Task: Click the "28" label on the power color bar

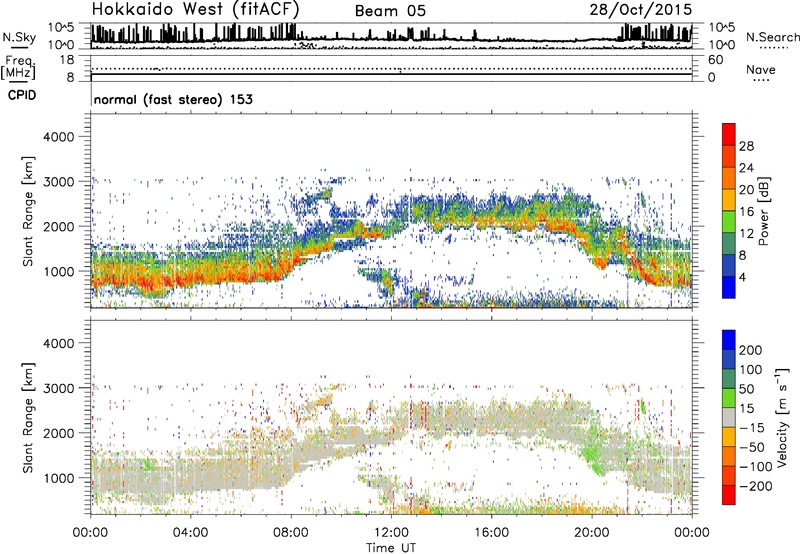Action: 746,146
